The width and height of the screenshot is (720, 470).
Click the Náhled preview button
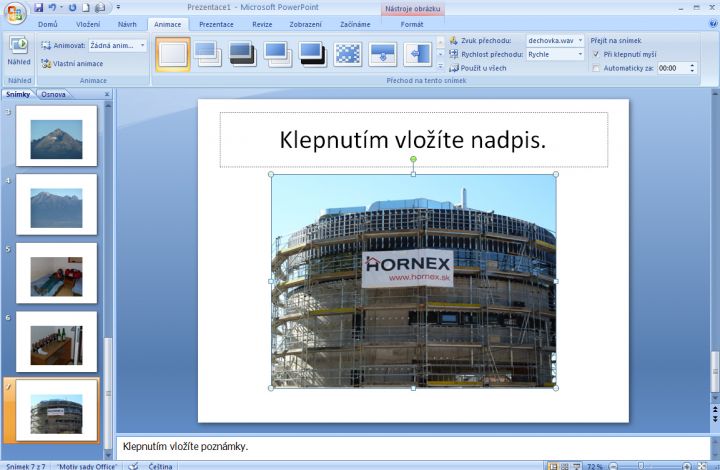click(19, 51)
